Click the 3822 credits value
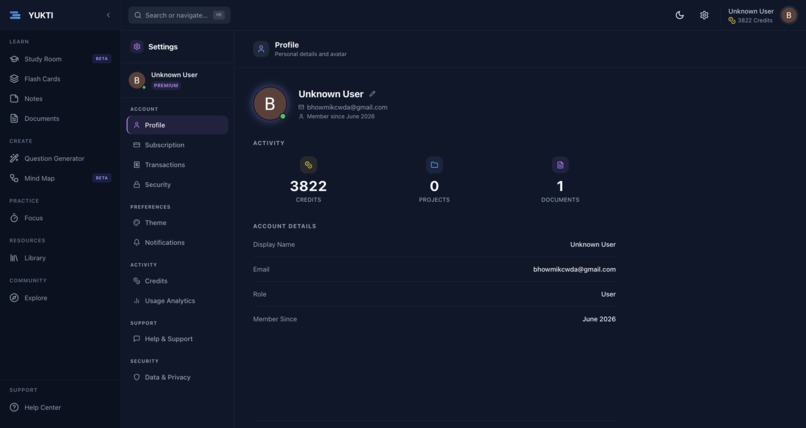 tap(308, 186)
